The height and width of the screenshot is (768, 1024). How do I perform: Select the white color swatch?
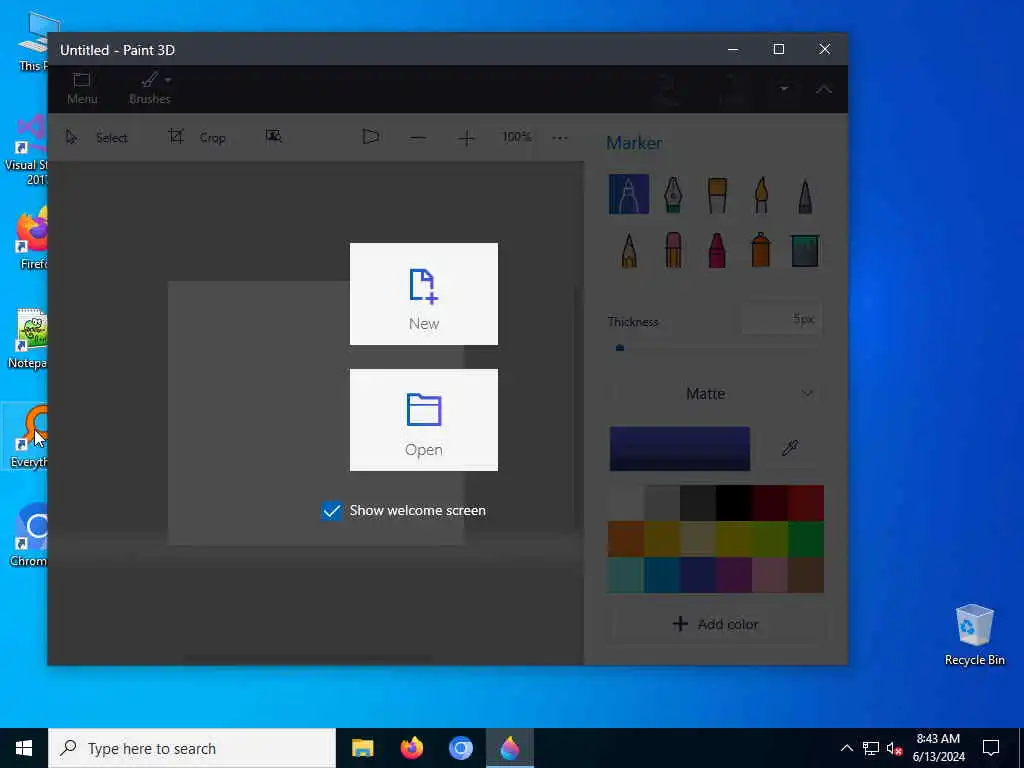[x=626, y=503]
